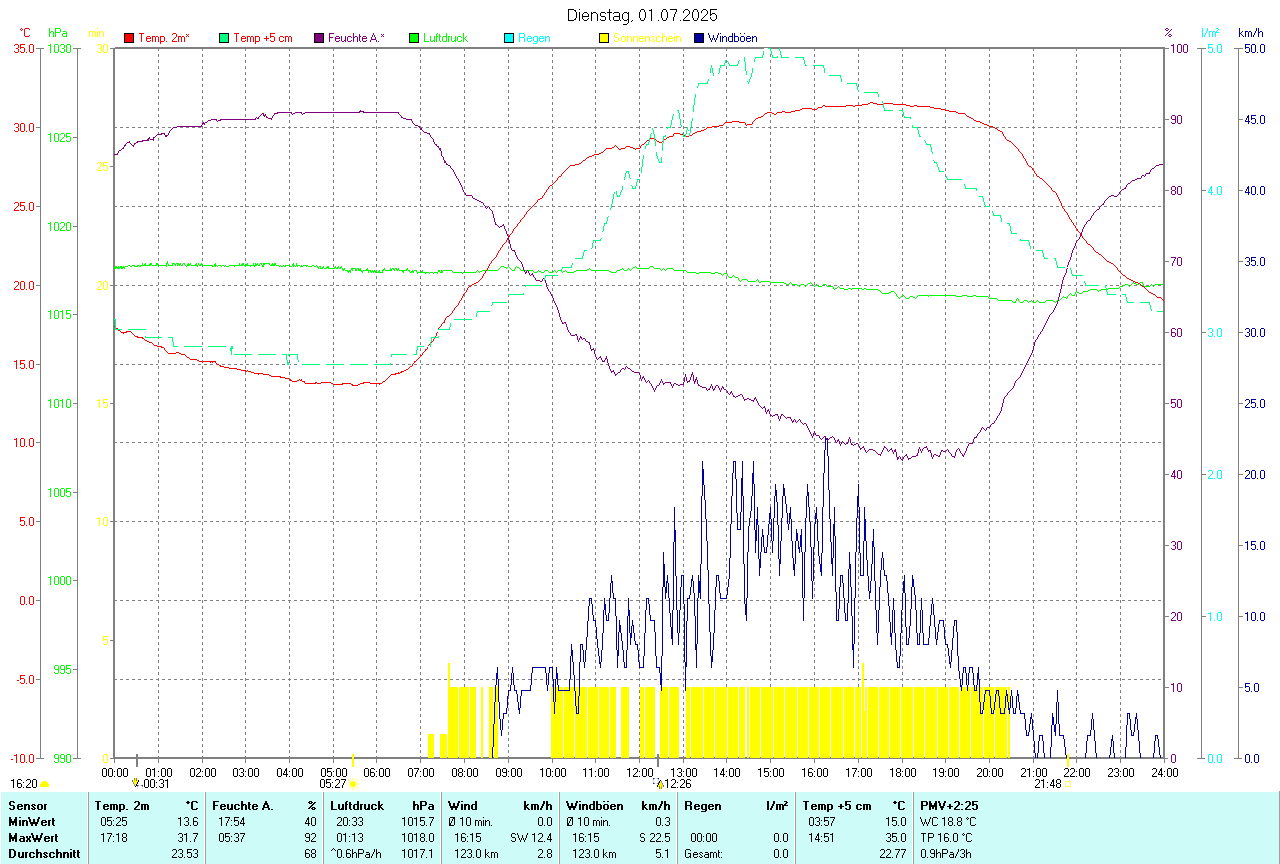The width and height of the screenshot is (1280, 864).
Task: Click the dark blue Windböen legend square
Action: [699, 38]
